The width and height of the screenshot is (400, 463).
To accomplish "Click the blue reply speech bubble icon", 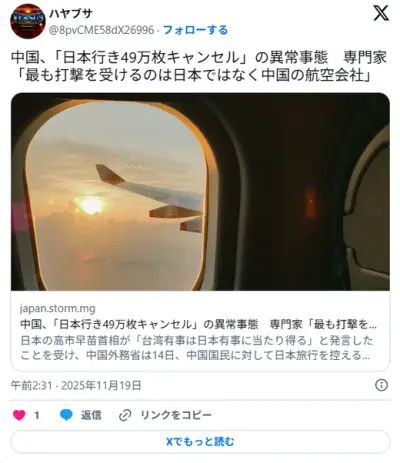I will click(x=66, y=415).
